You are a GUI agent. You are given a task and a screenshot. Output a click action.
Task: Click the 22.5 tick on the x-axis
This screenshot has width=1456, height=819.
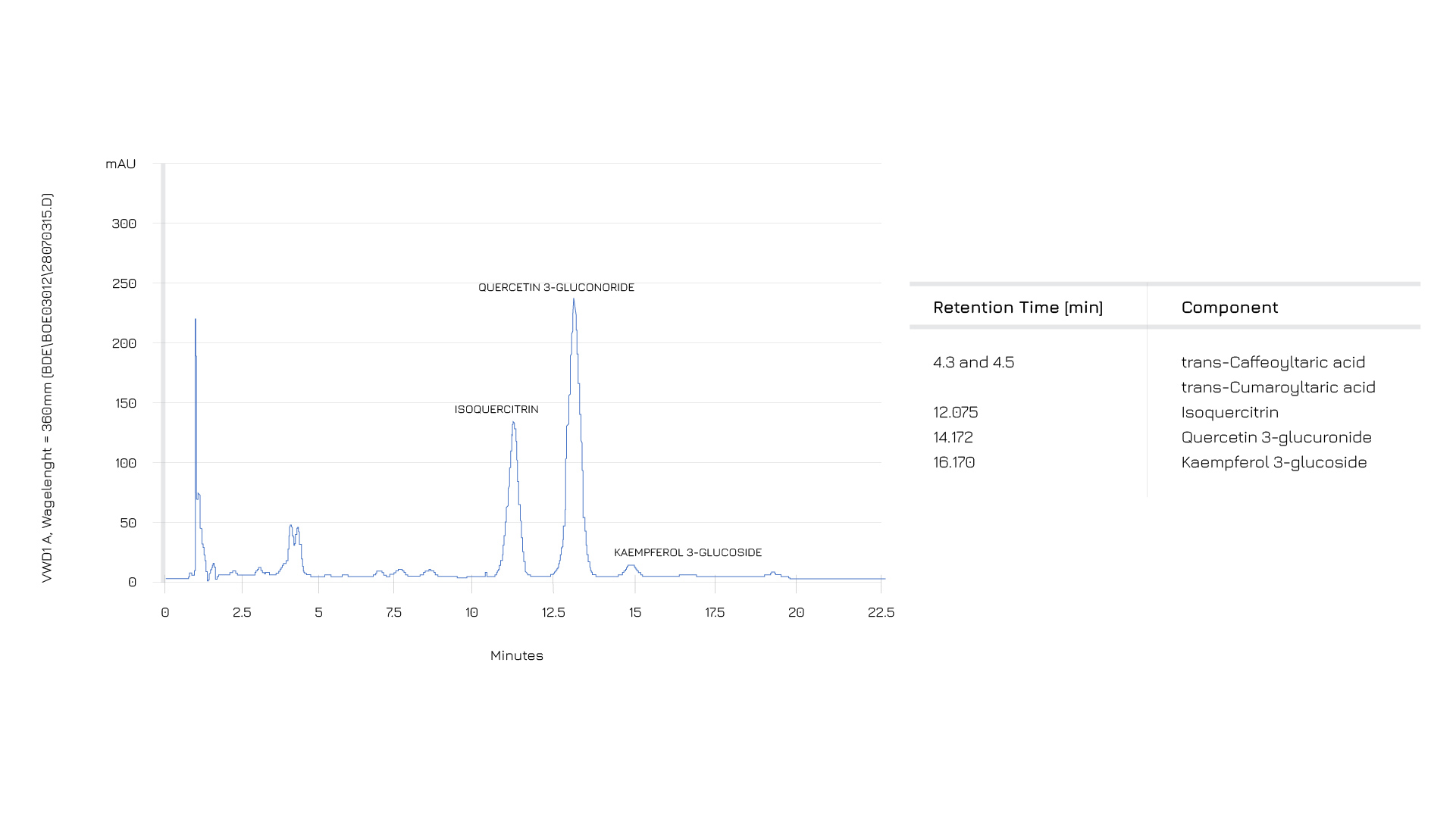pos(880,613)
